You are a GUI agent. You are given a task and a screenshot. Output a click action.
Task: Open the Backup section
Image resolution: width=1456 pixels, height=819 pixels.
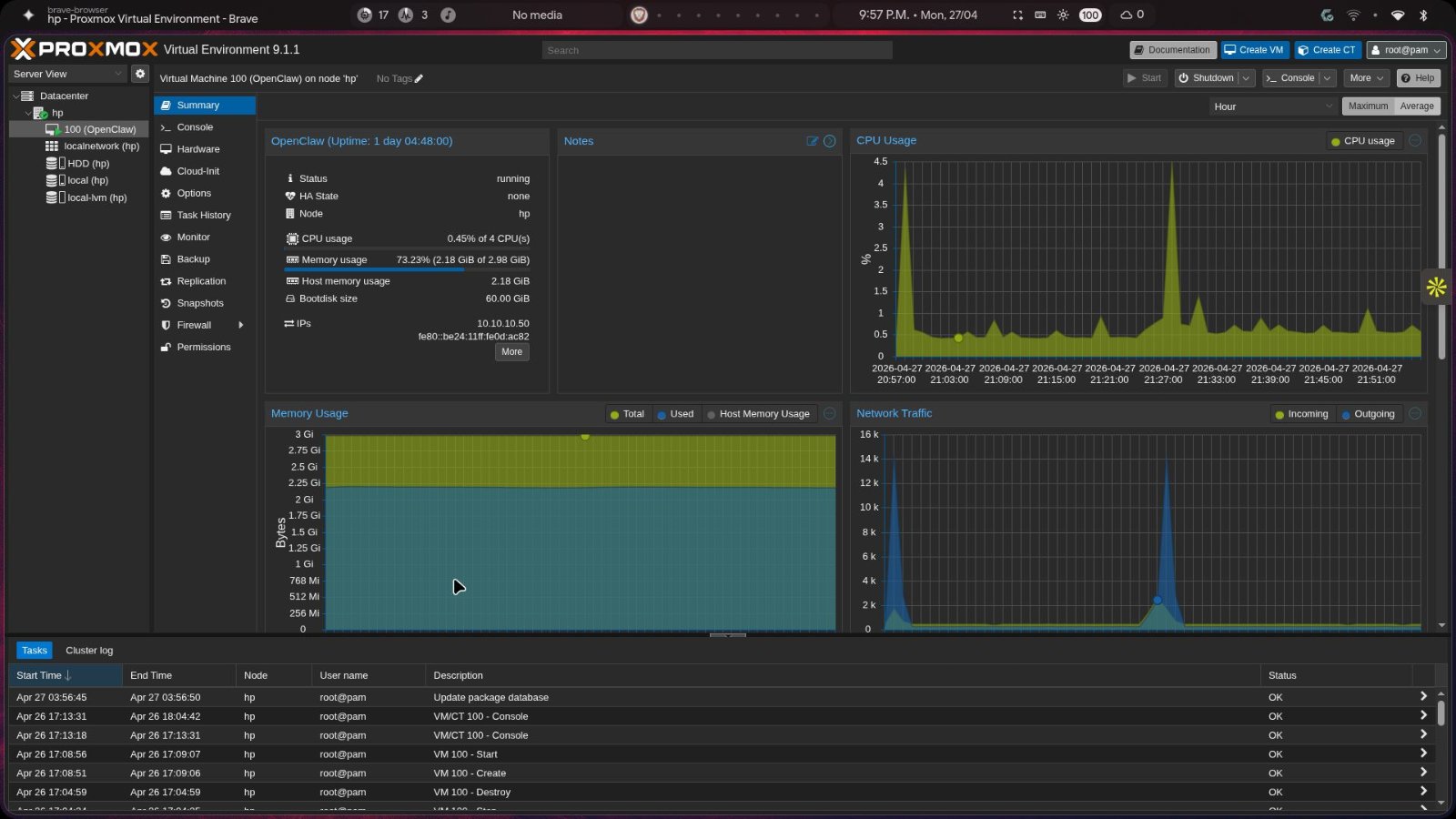click(x=205, y=259)
